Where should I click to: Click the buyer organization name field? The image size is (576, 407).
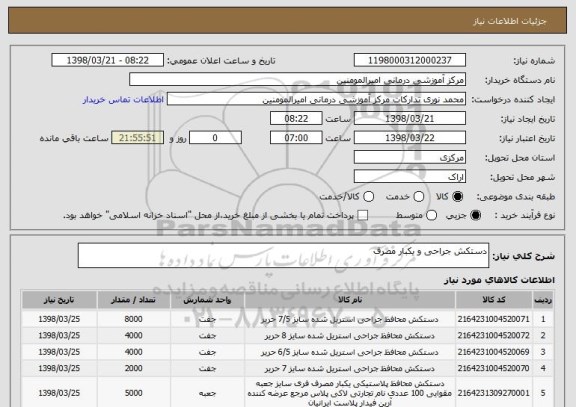pyautogui.click(x=298, y=80)
